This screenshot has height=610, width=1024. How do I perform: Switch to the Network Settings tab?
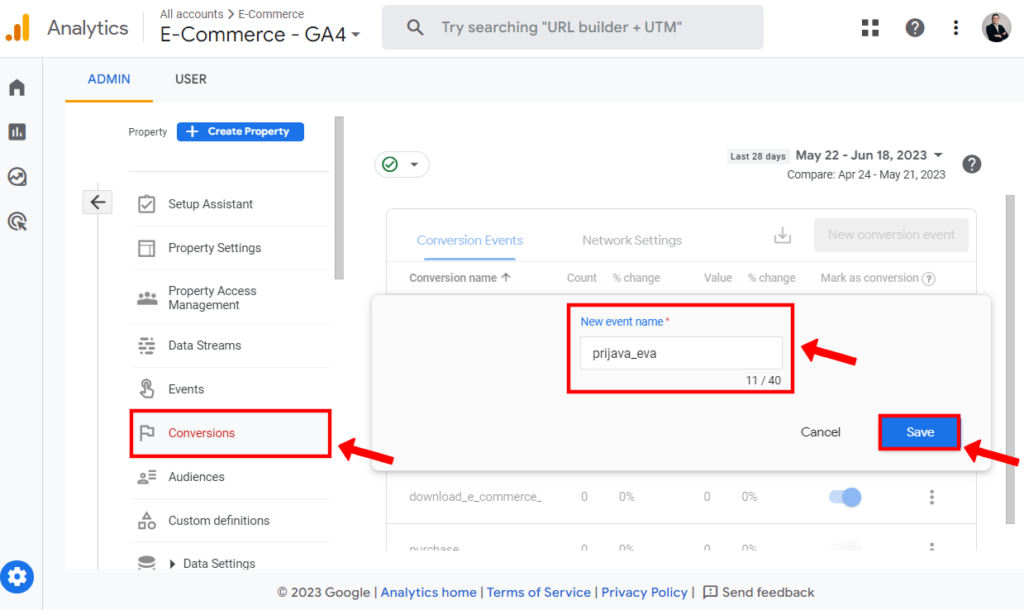(632, 240)
